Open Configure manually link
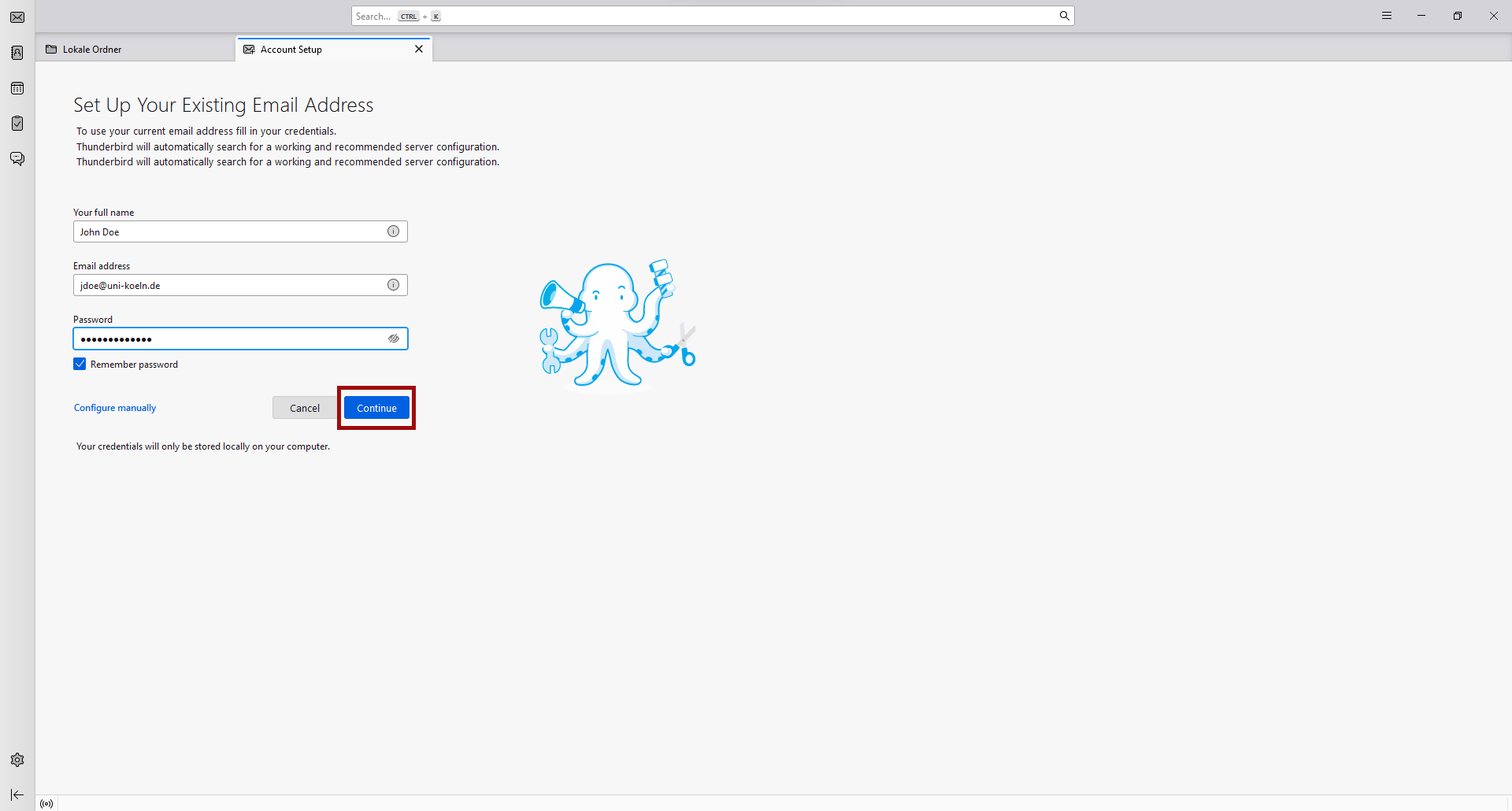The image size is (1512, 811). click(115, 408)
